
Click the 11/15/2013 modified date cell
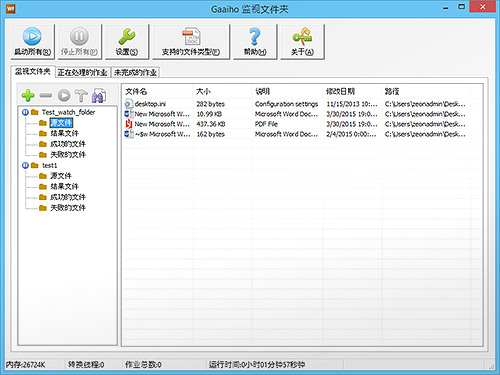(x=352, y=104)
